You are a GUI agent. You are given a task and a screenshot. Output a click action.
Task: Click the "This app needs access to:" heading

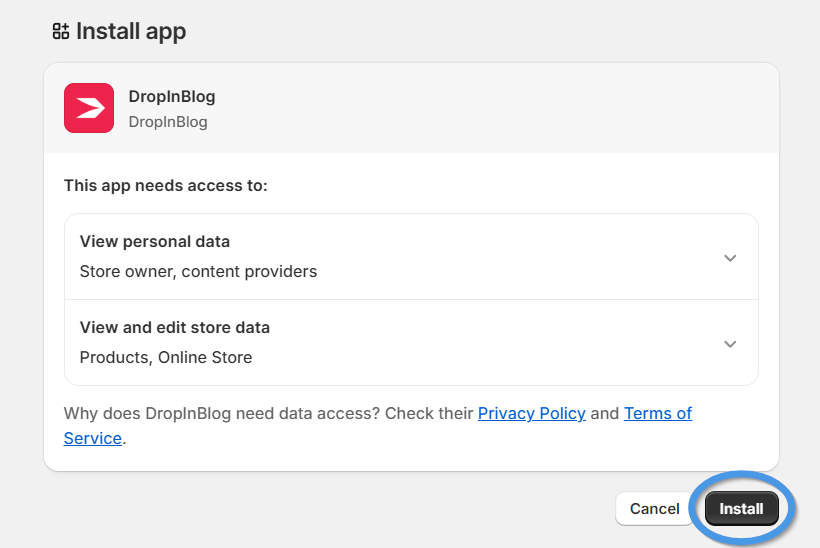point(165,186)
